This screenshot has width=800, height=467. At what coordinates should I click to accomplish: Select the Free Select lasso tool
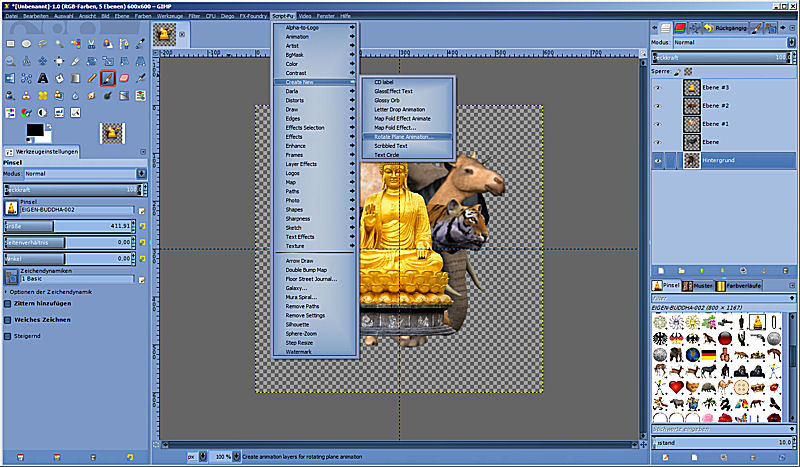click(43, 44)
